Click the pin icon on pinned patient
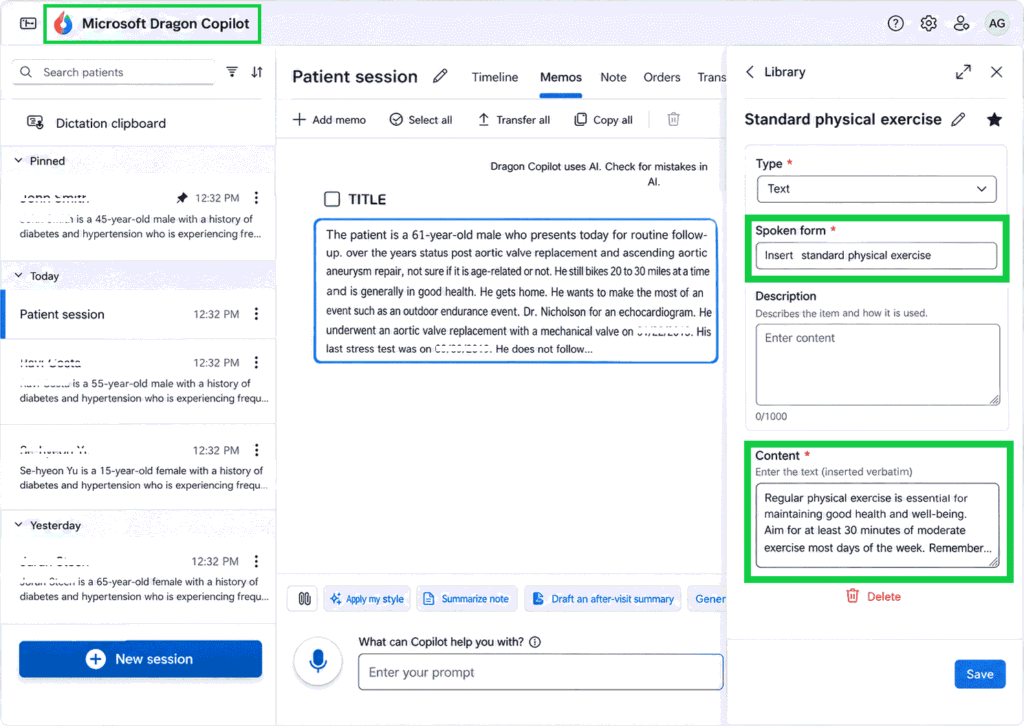 tap(182, 197)
